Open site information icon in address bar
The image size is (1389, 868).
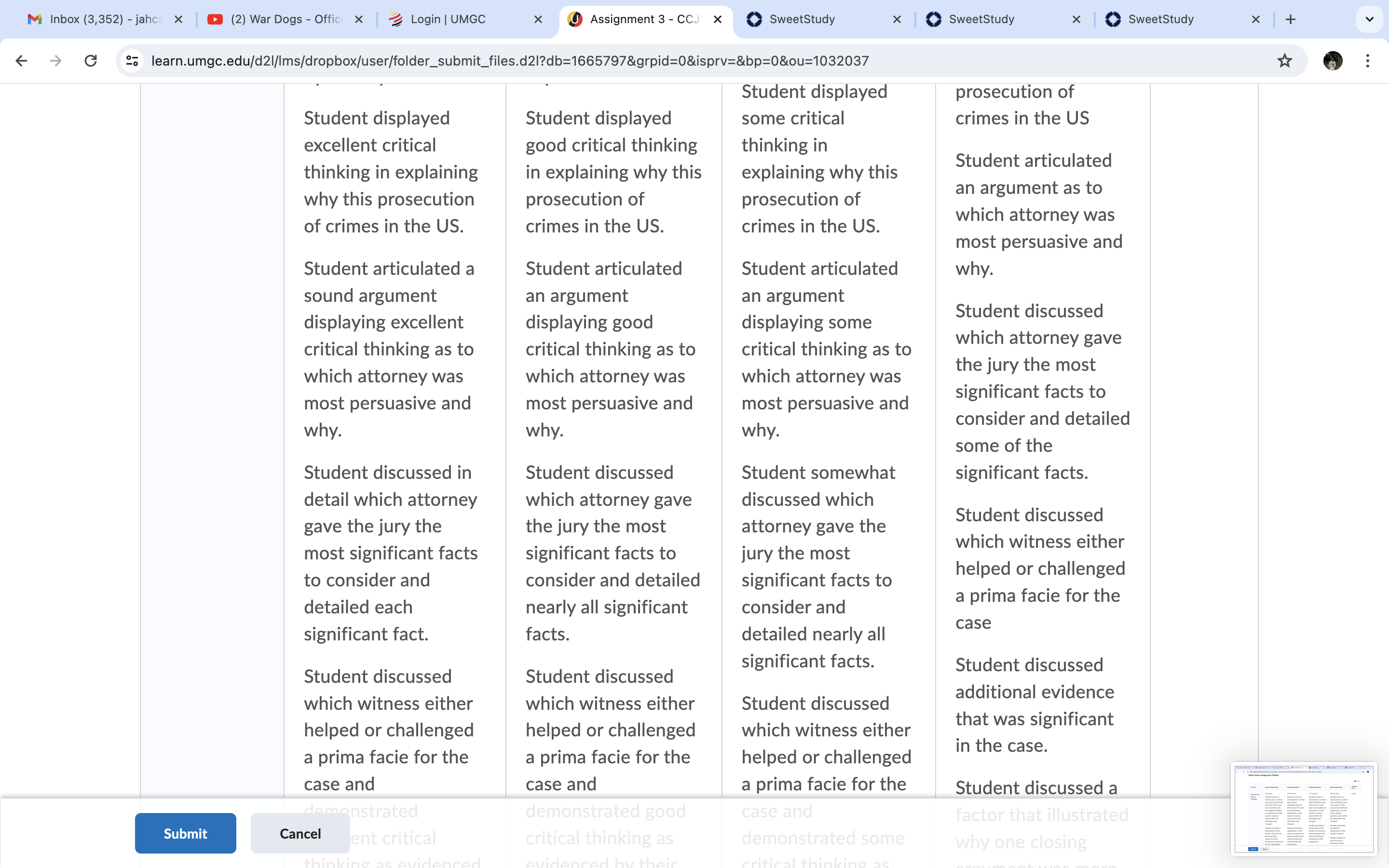tap(133, 61)
